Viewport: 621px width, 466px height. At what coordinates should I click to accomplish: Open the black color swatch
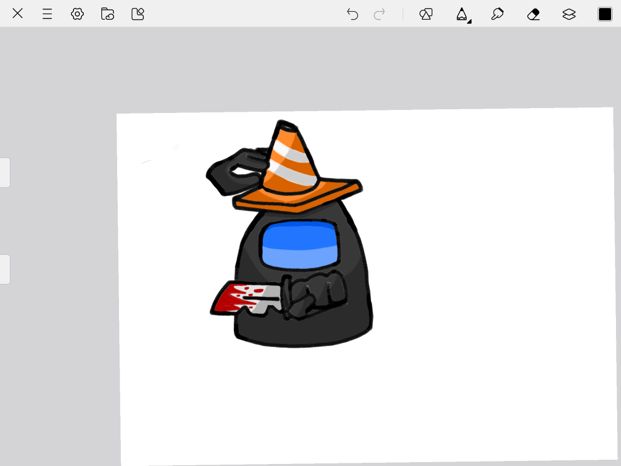point(605,14)
